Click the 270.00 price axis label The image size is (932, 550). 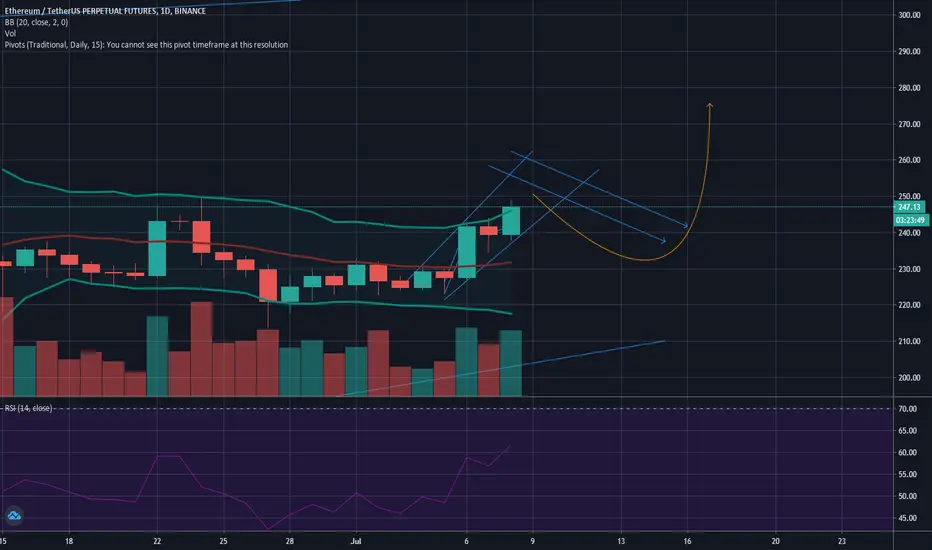909,124
